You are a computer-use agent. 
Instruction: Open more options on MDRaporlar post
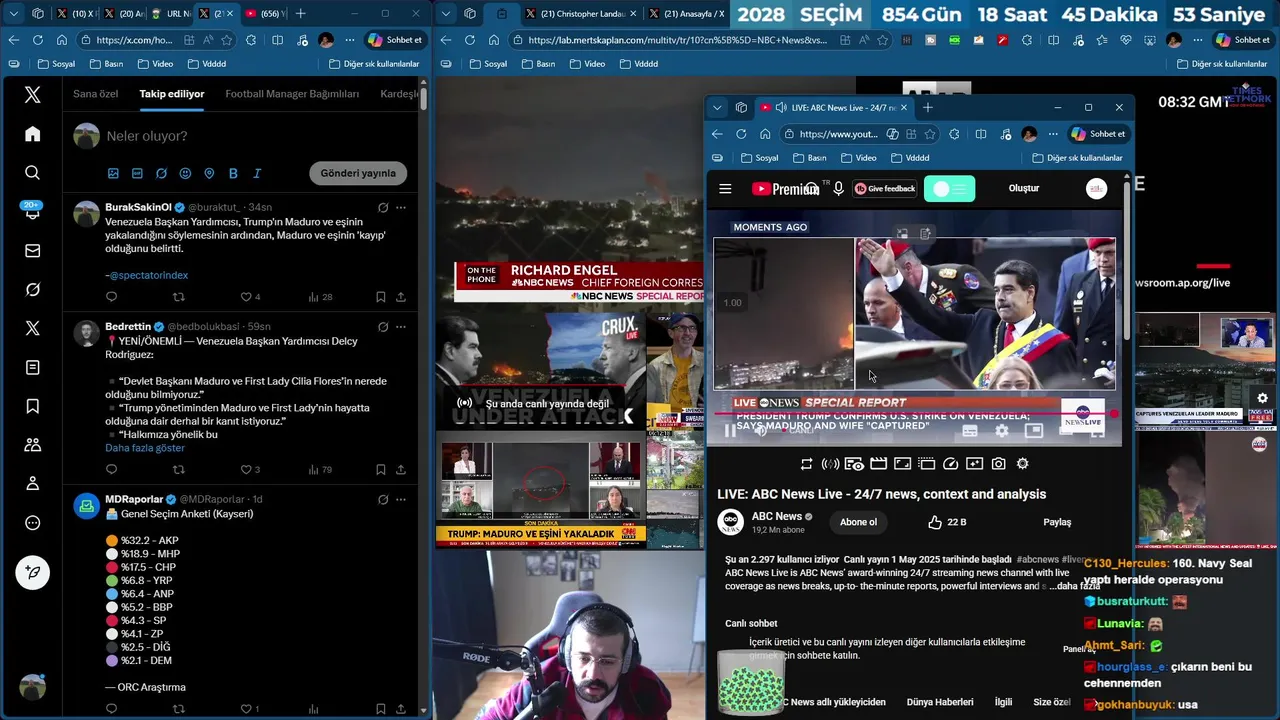coord(400,499)
